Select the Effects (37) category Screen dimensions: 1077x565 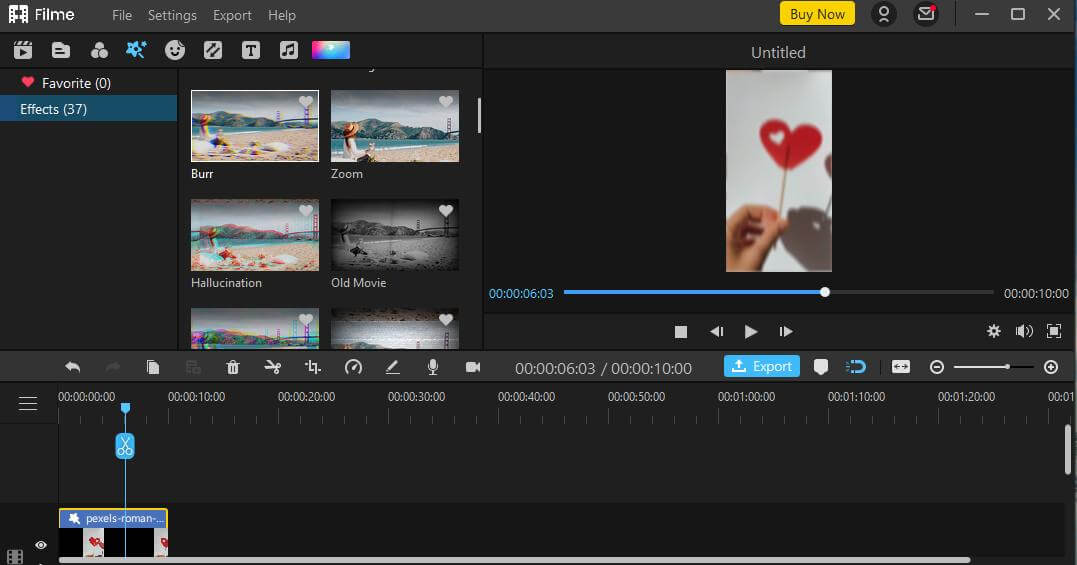click(89, 109)
